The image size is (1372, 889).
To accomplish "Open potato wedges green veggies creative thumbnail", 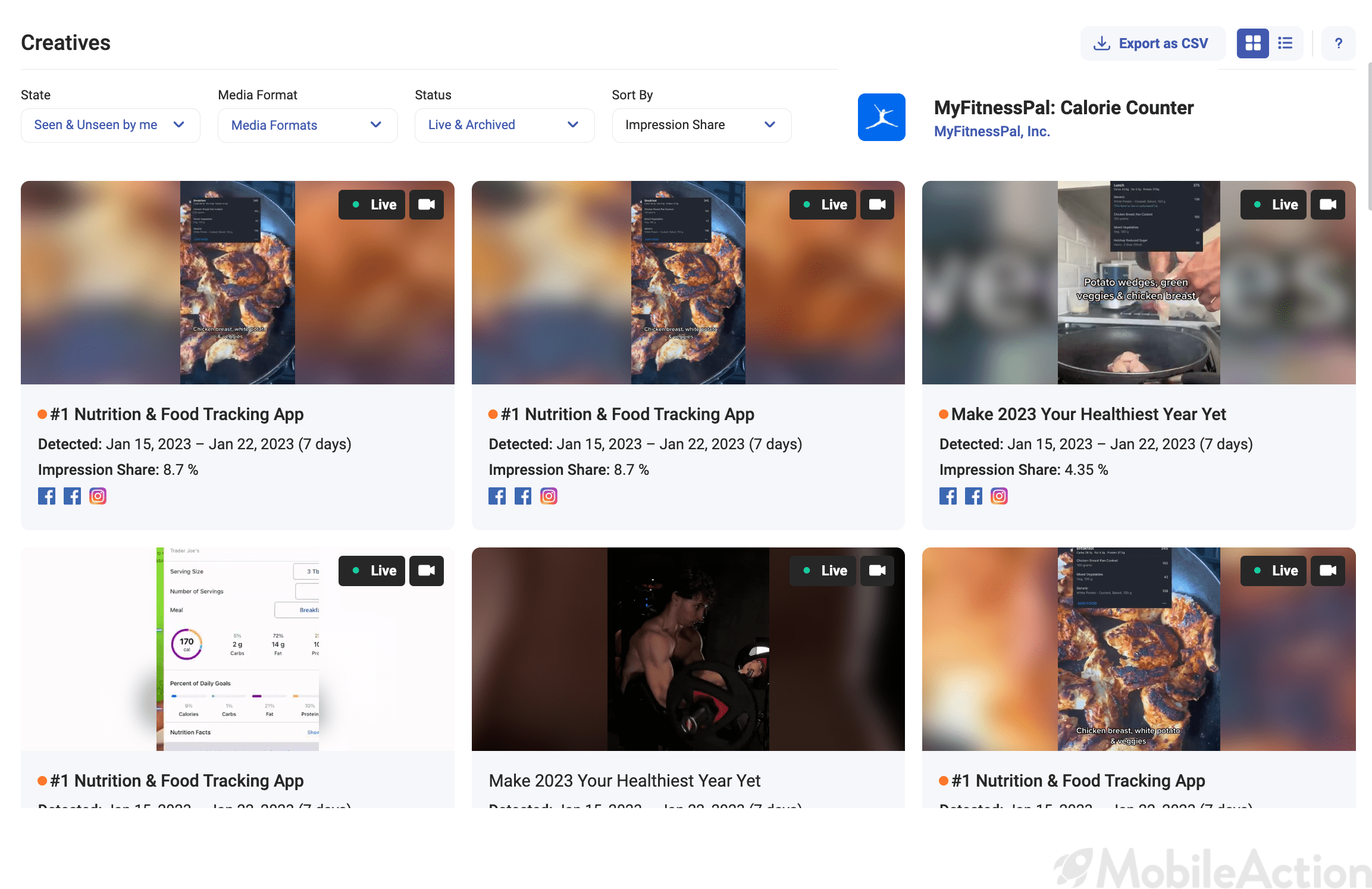I will click(x=1139, y=283).
